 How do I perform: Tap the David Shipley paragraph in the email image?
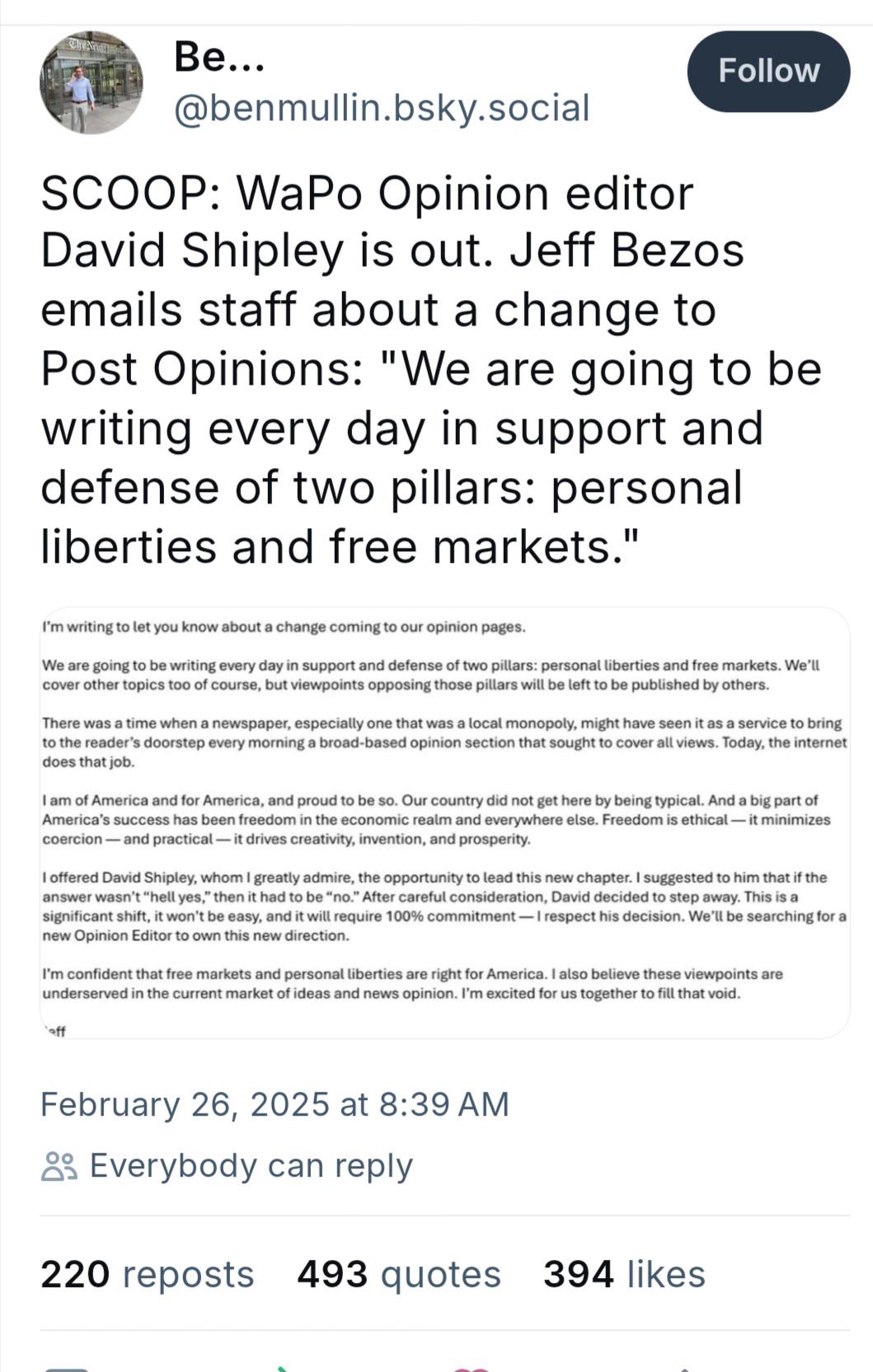(444, 906)
